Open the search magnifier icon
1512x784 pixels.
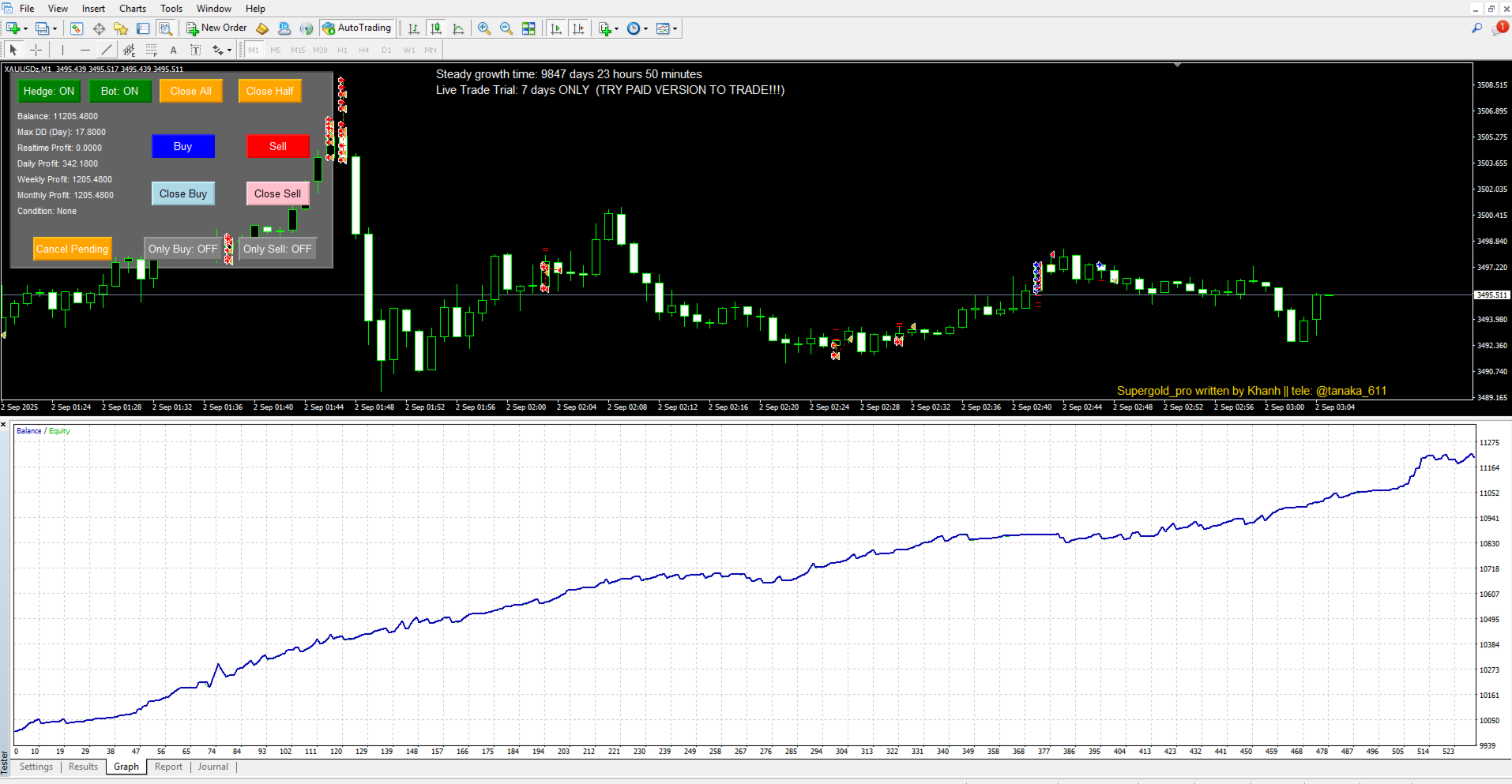coord(1476,28)
